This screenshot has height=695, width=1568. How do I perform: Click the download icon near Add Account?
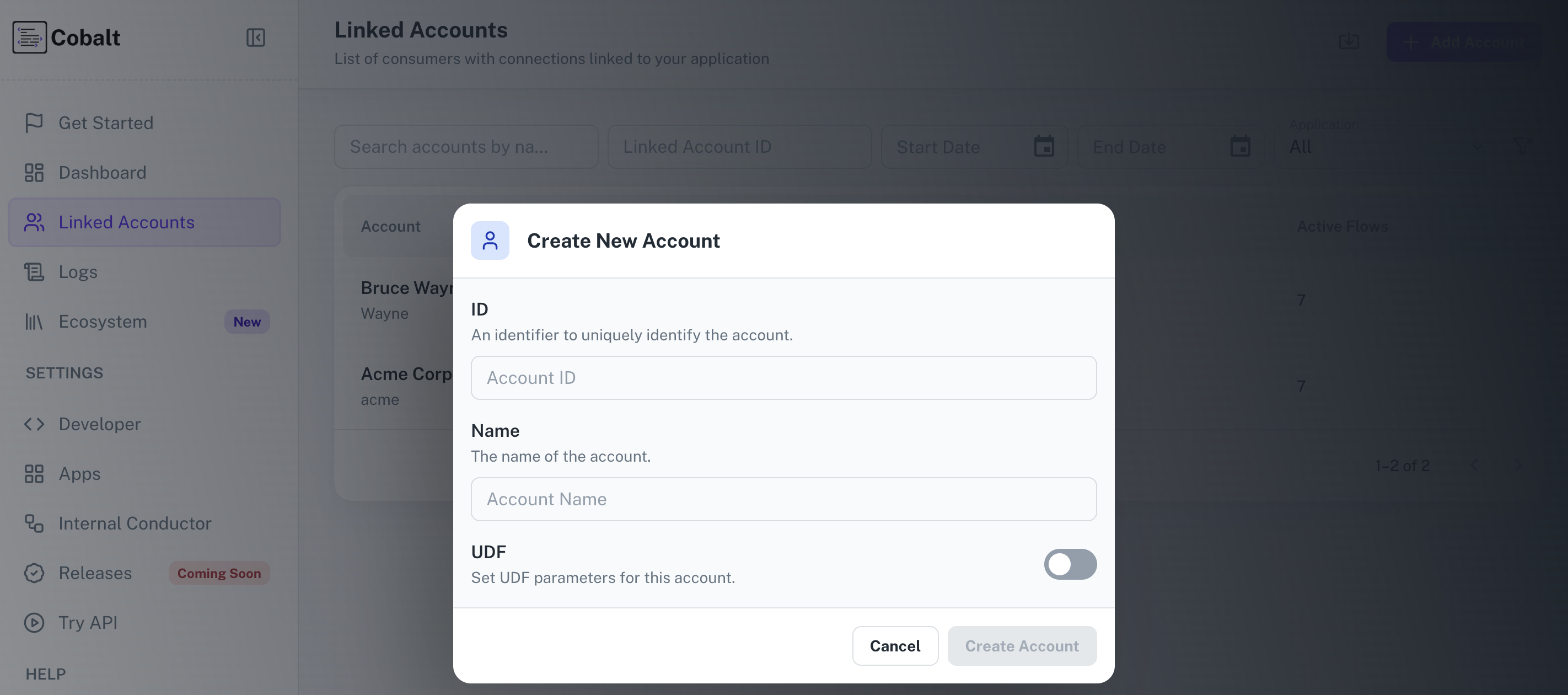pos(1349,41)
